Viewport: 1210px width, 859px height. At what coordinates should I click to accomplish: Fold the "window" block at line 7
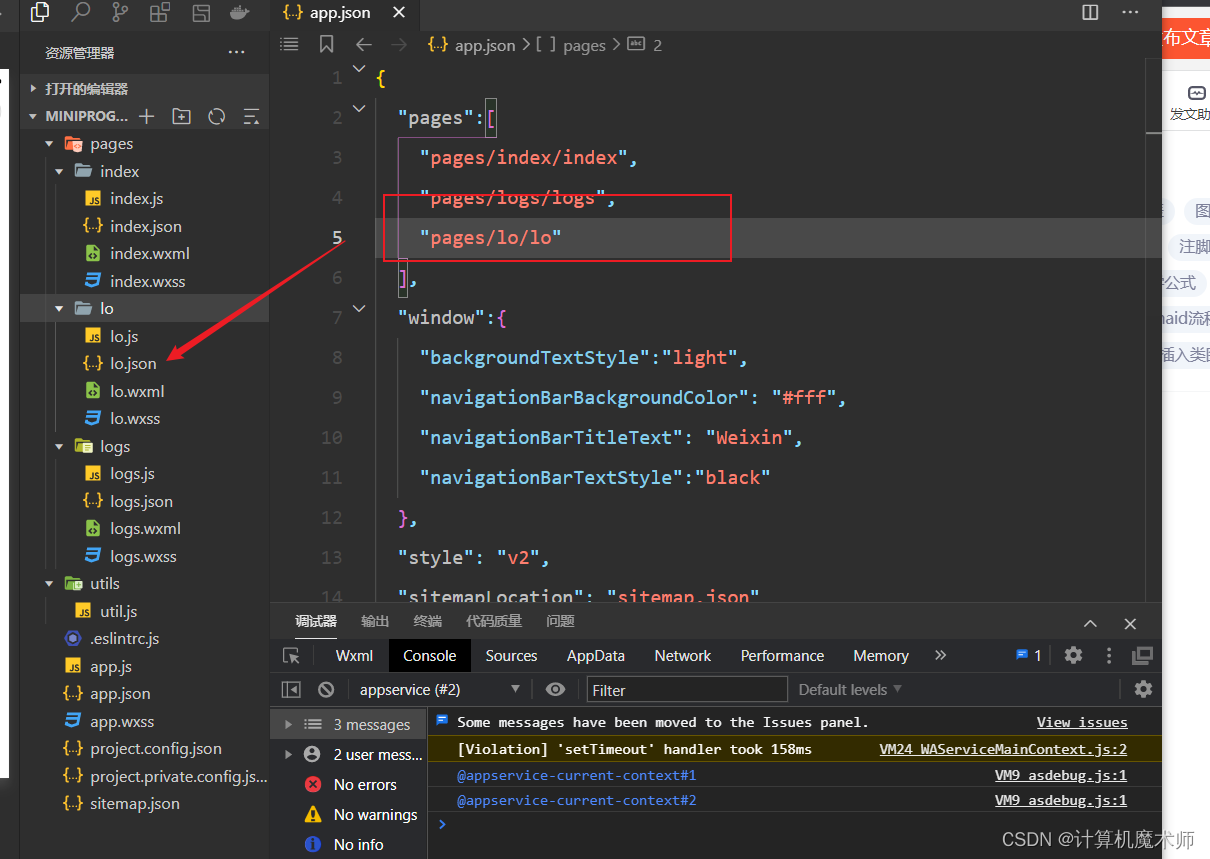click(359, 309)
